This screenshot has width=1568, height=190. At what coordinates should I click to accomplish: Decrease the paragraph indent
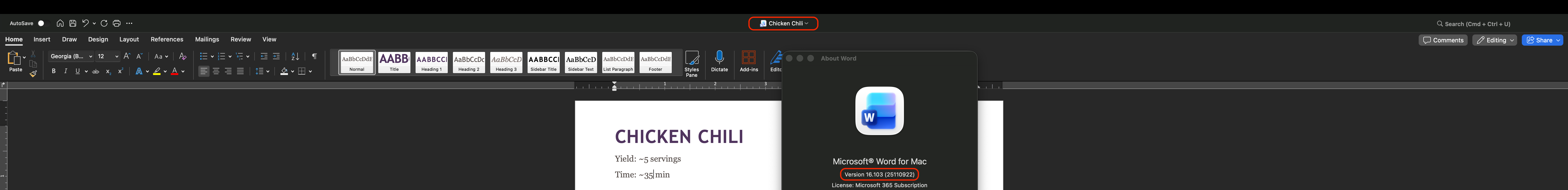coord(264,56)
